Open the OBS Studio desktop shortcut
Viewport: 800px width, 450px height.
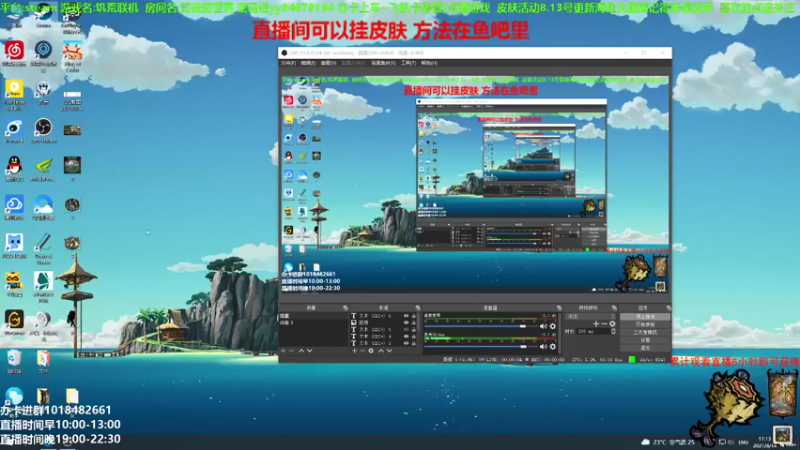click(43, 131)
